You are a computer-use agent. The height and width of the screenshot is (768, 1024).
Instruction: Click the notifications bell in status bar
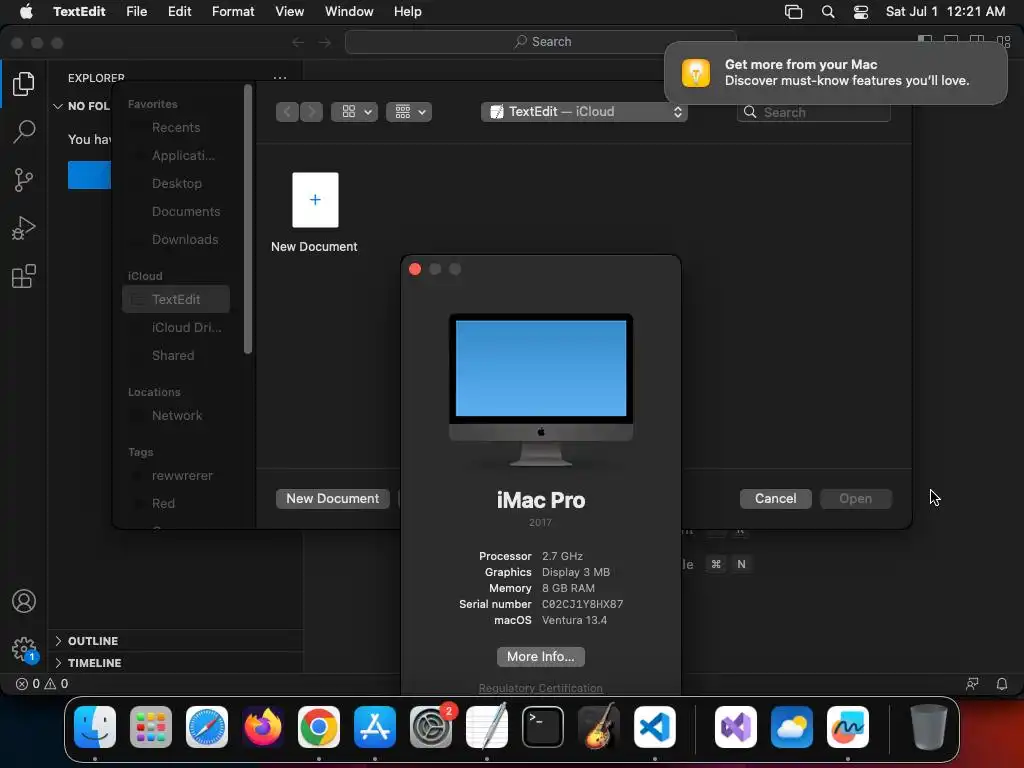pos(1002,684)
